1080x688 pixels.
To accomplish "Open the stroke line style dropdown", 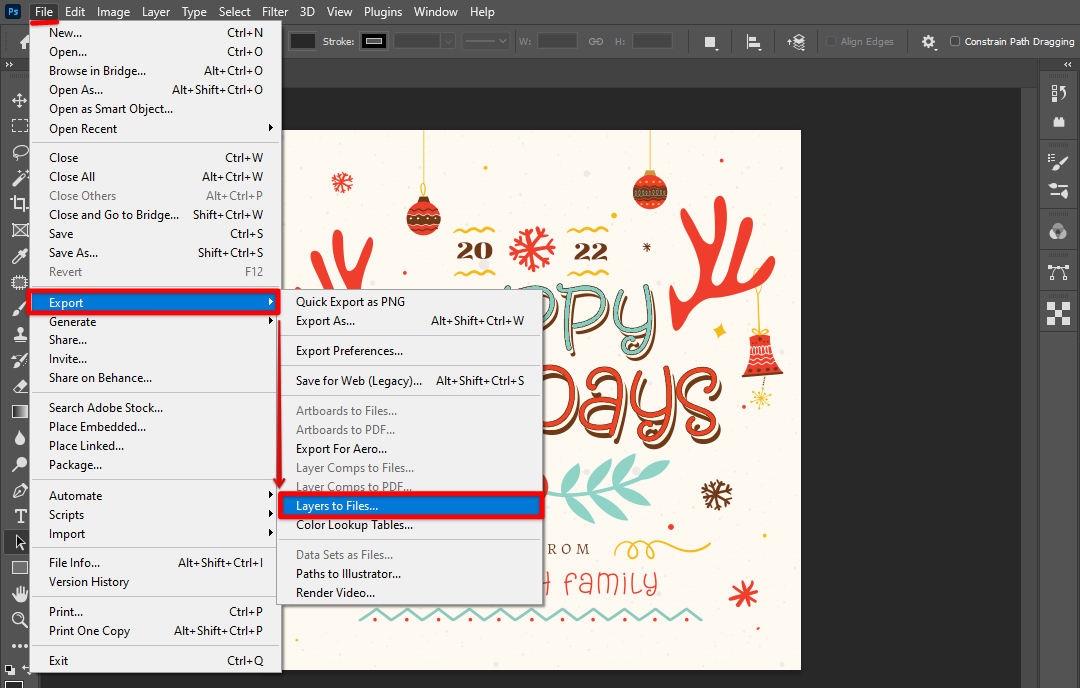I will pyautogui.click(x=486, y=42).
